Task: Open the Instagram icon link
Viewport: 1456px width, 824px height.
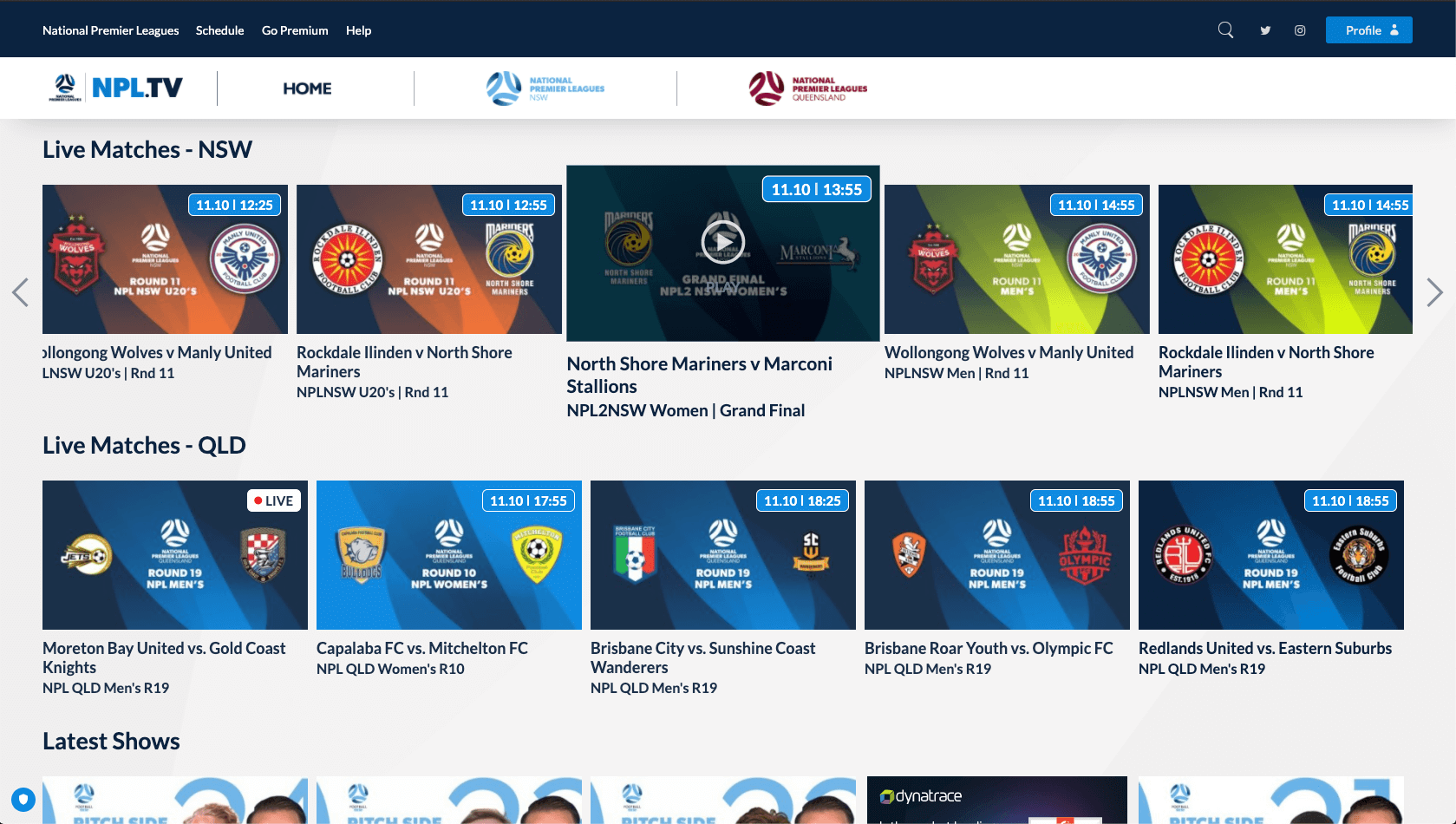Action: click(1300, 30)
